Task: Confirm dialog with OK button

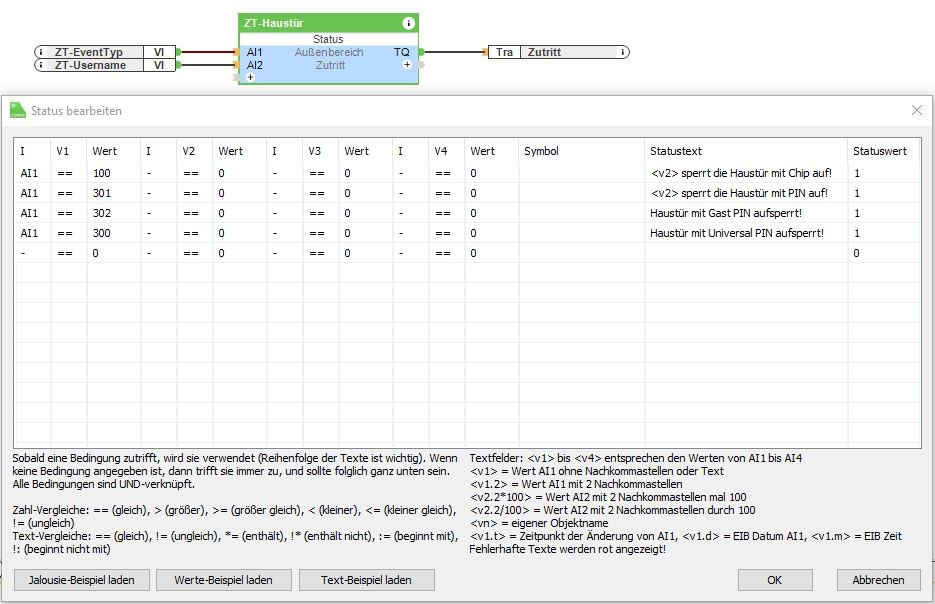Action: pos(775,580)
